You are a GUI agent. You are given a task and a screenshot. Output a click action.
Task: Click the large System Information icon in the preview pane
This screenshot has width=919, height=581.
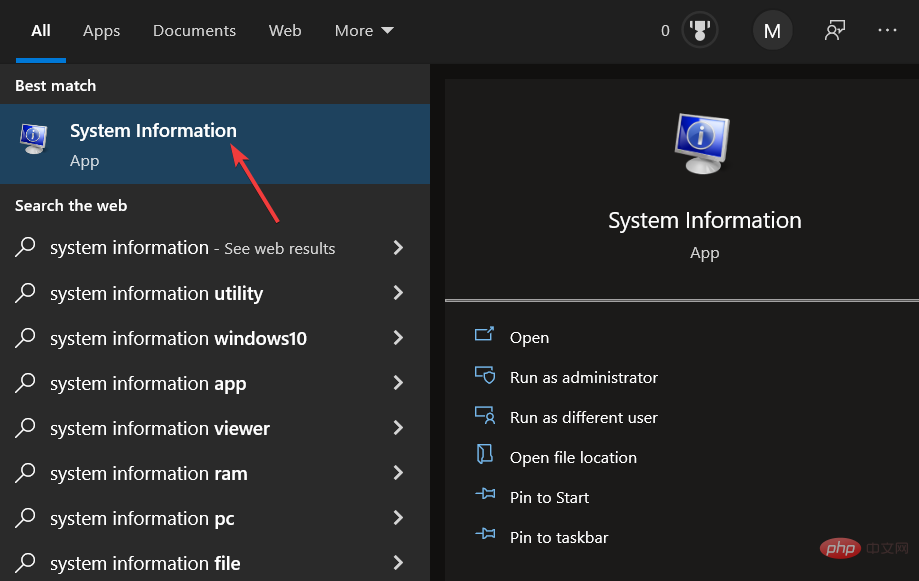pos(702,143)
